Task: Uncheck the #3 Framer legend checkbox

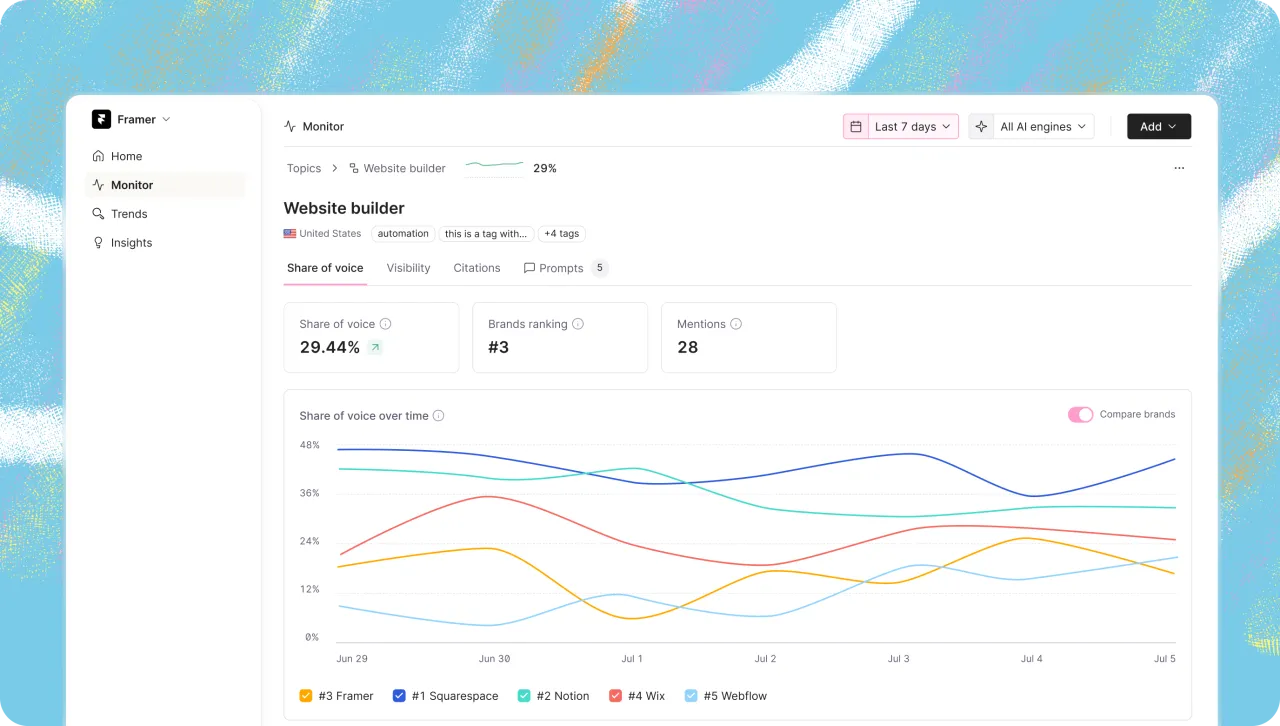Action: tap(306, 696)
